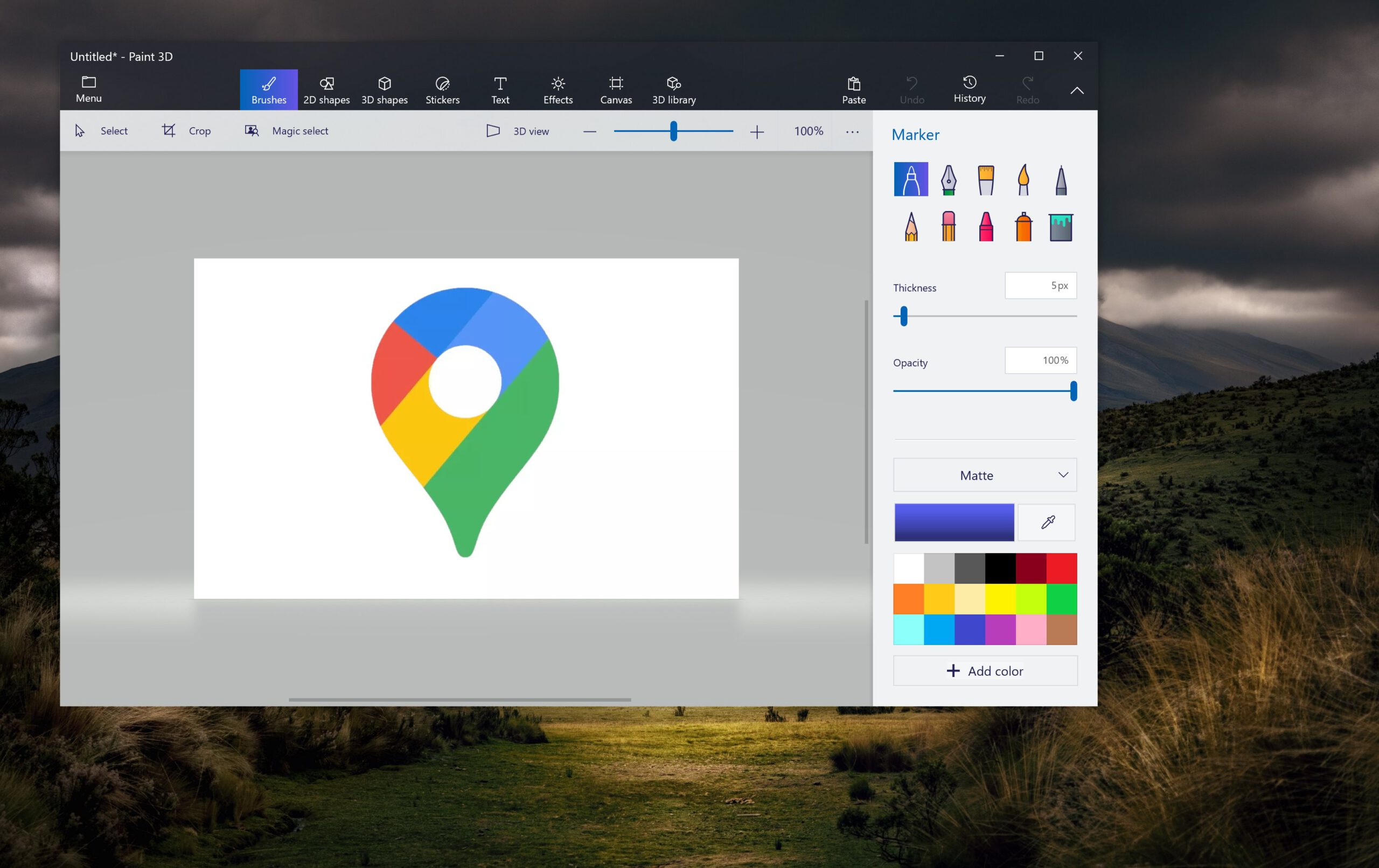Open the Effects tab
The width and height of the screenshot is (1379, 868).
point(558,90)
